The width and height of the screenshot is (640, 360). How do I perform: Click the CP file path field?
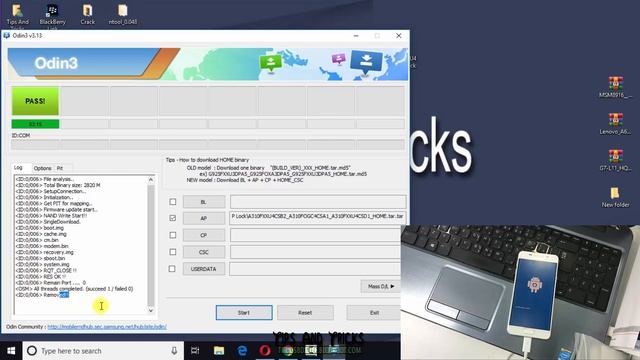click(x=315, y=235)
